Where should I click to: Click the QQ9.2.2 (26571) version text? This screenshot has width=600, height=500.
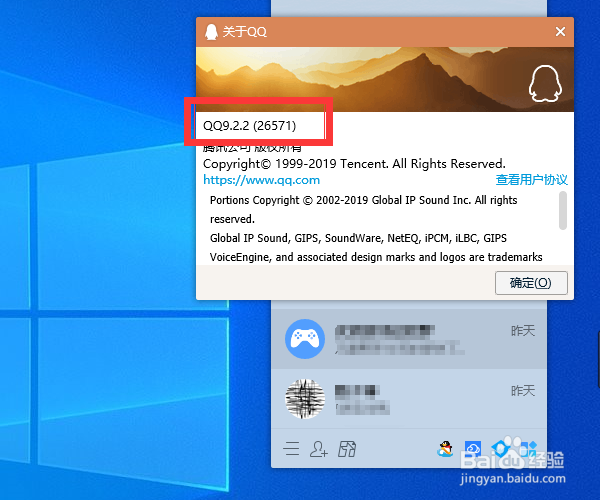[x=249, y=125]
